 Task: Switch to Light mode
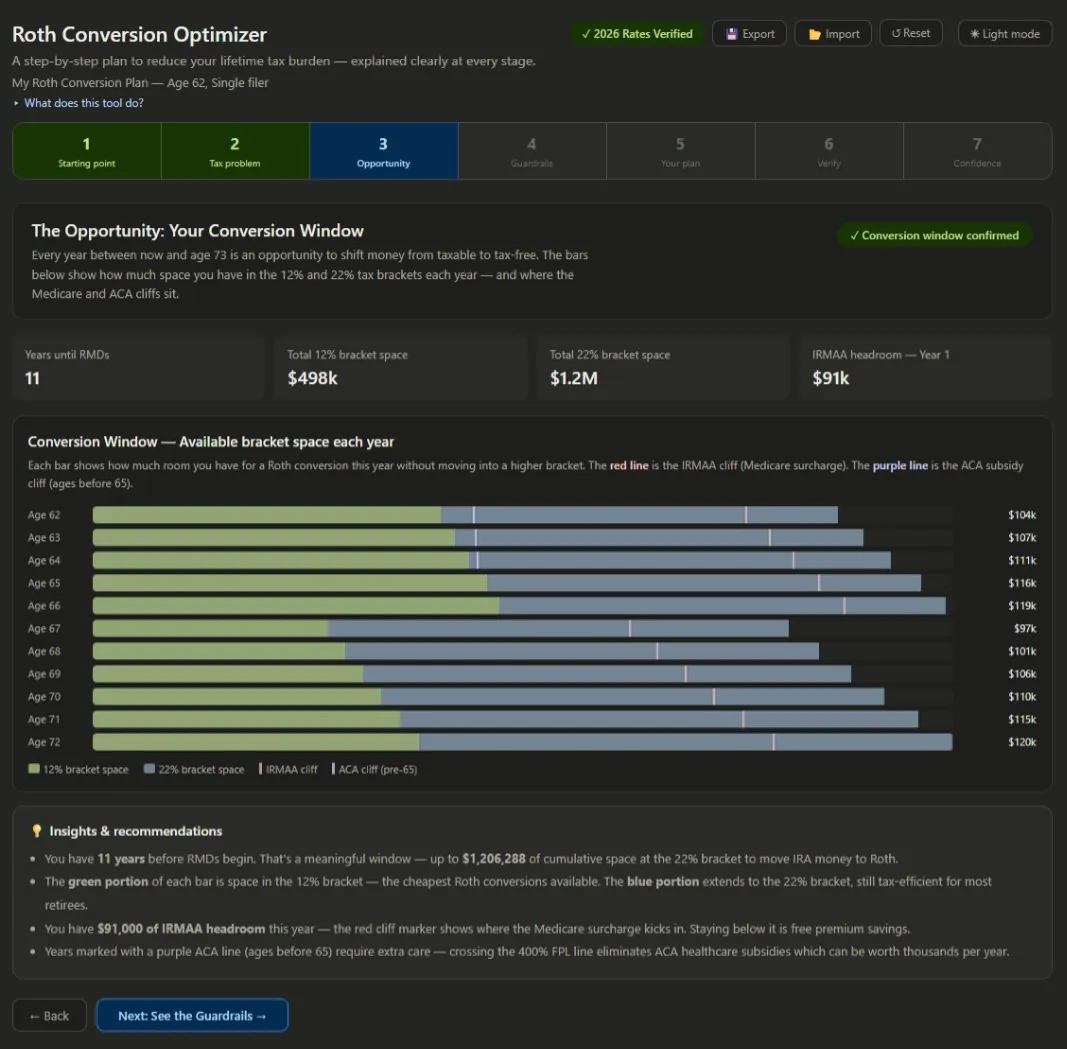[x=1004, y=33]
